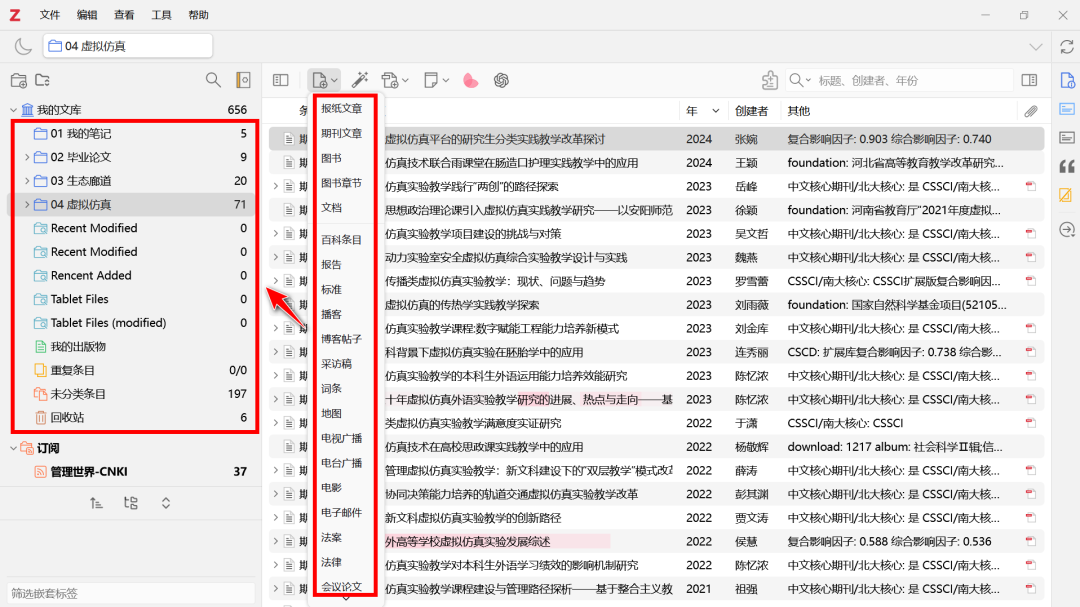Click the 筛选嵌套标签 filter field

click(x=128, y=593)
